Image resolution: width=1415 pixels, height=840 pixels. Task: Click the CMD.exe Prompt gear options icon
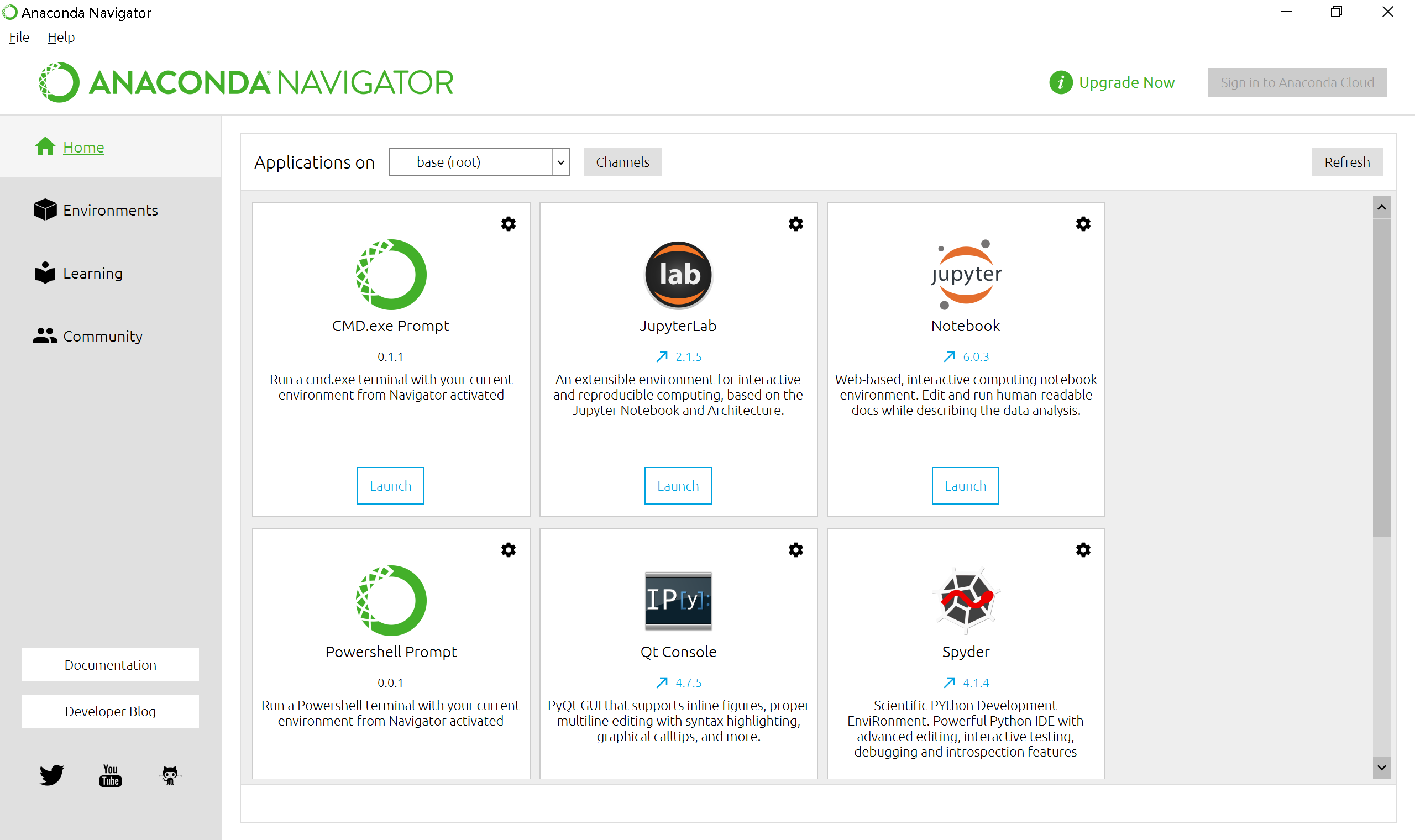point(509,224)
